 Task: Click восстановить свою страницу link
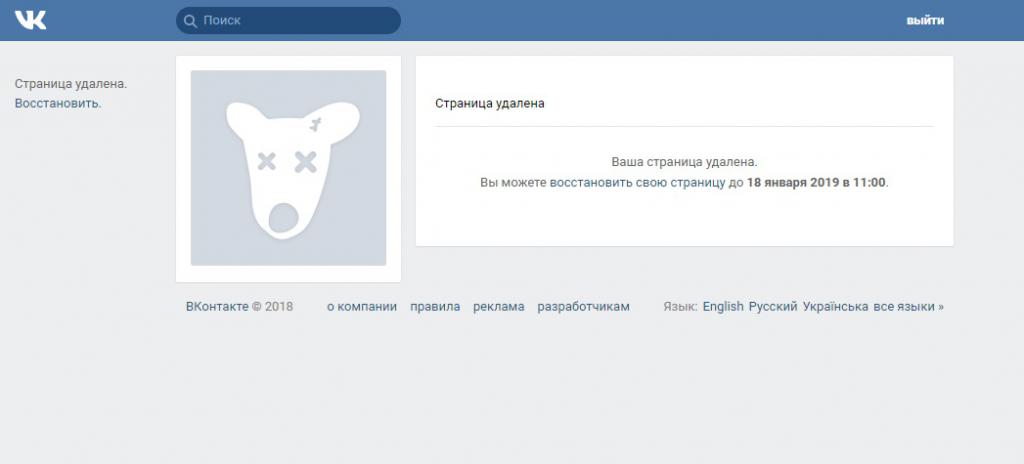637,182
